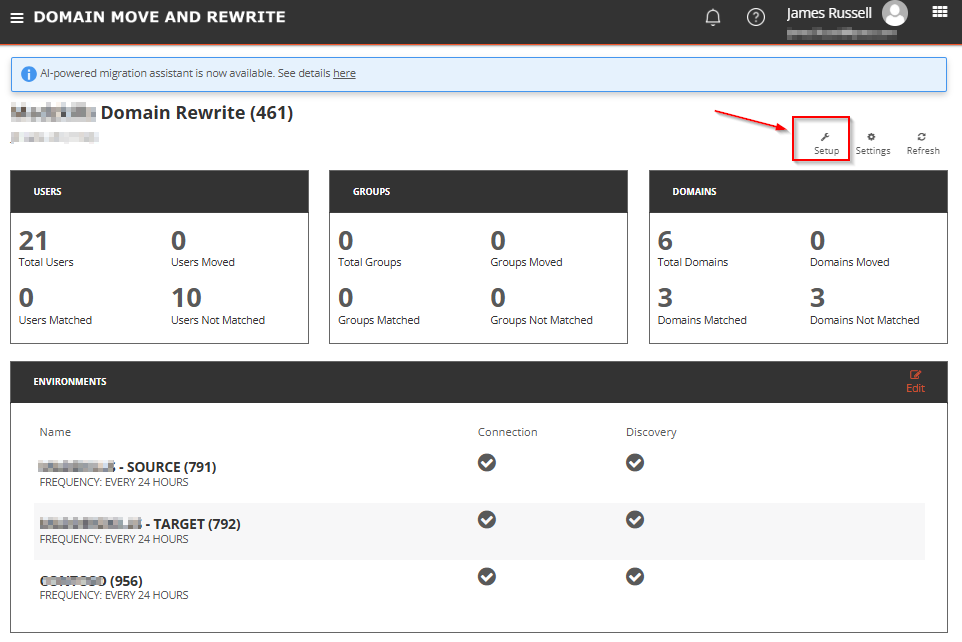
Task: Click the Users Matched value
Action: (x=26, y=298)
